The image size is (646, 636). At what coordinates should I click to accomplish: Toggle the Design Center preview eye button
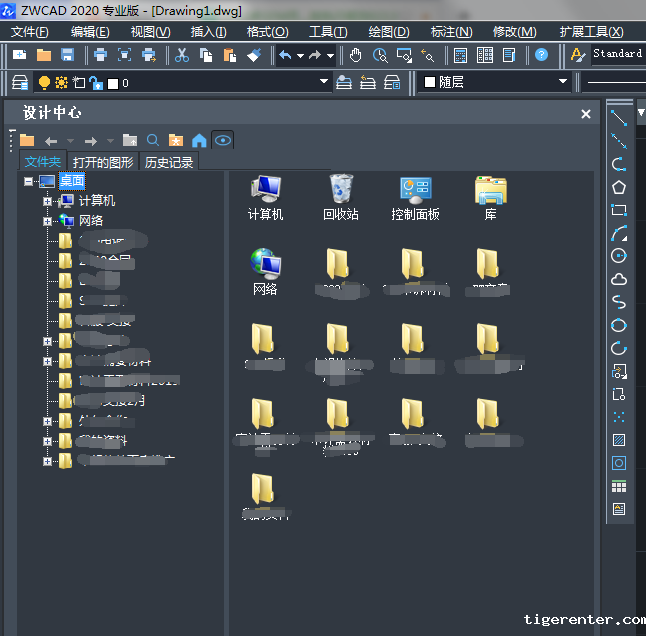point(223,140)
